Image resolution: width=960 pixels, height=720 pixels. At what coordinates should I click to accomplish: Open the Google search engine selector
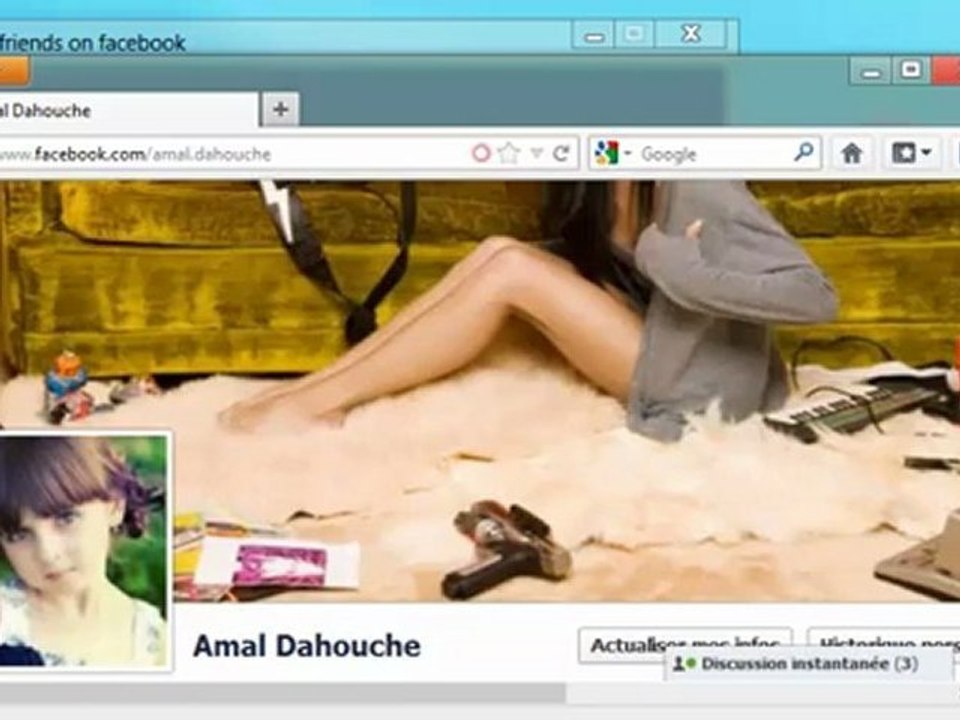[x=612, y=153]
